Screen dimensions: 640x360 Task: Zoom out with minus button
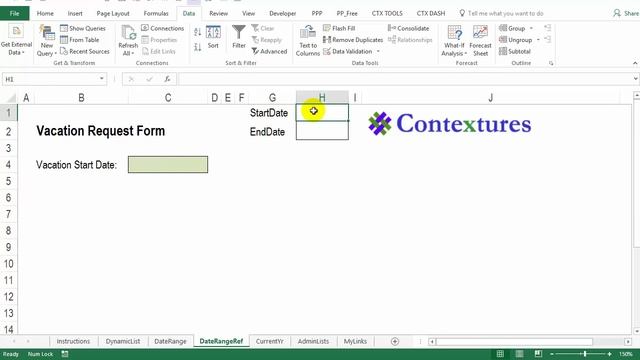(x=552, y=354)
